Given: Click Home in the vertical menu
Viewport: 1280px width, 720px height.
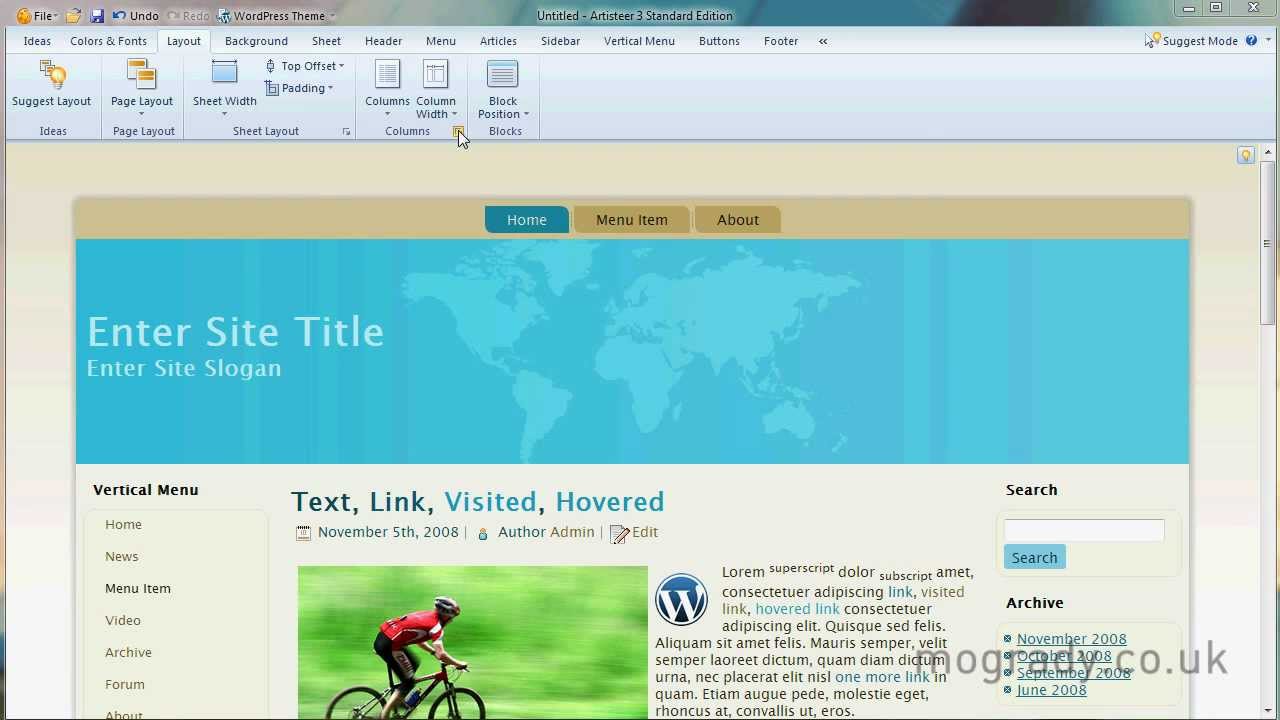Looking at the screenshot, I should 123,525.
